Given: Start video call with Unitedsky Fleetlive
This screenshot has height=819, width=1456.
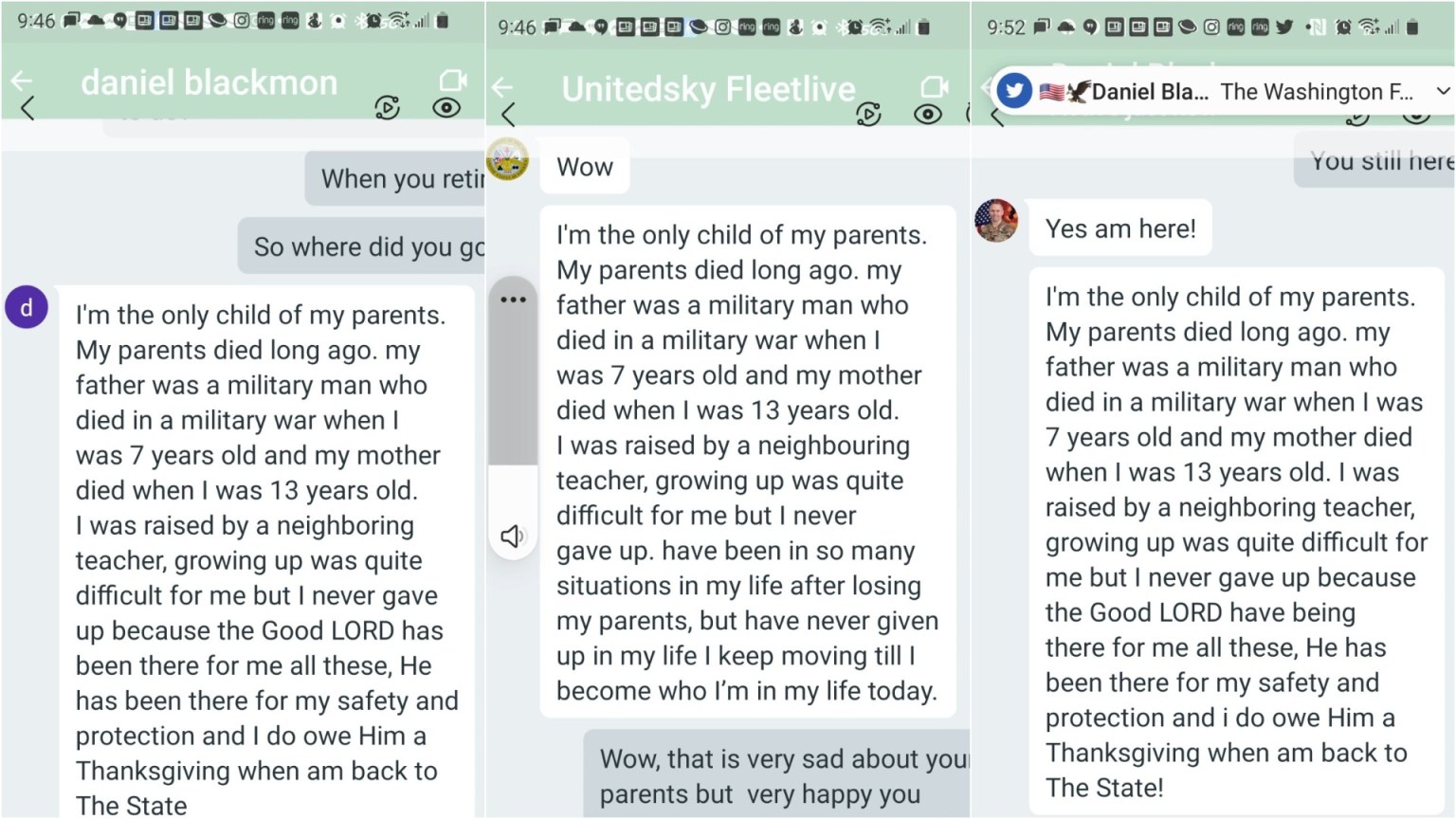Looking at the screenshot, I should pyautogui.click(x=934, y=87).
